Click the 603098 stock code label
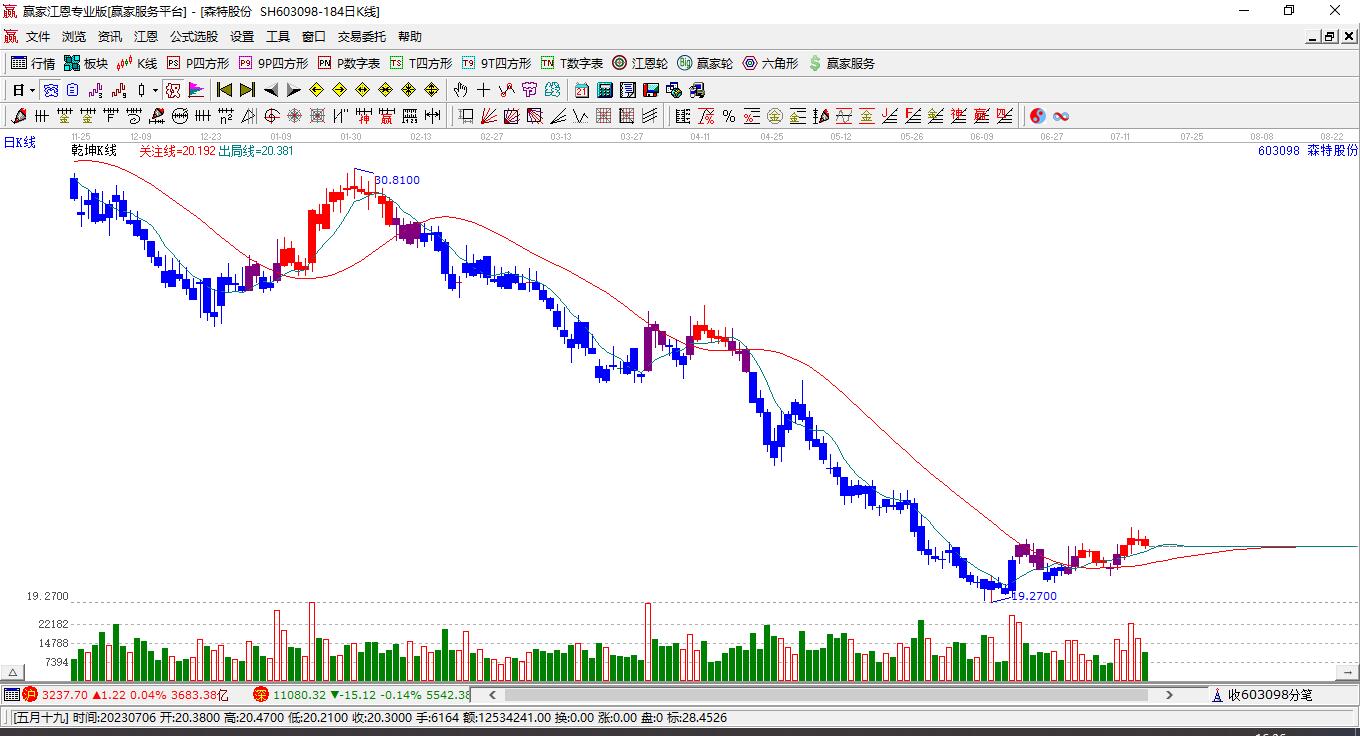This screenshot has height=736, width=1360. pyautogui.click(x=1278, y=151)
